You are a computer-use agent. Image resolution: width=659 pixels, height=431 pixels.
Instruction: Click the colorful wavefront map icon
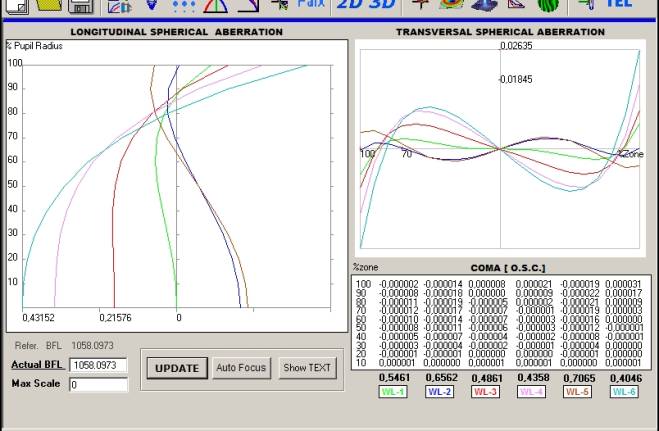click(451, 5)
